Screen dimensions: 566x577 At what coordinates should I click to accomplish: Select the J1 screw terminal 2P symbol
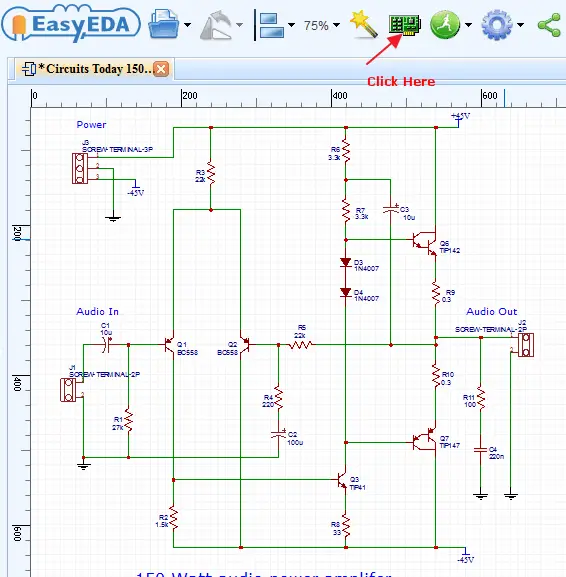(68, 390)
